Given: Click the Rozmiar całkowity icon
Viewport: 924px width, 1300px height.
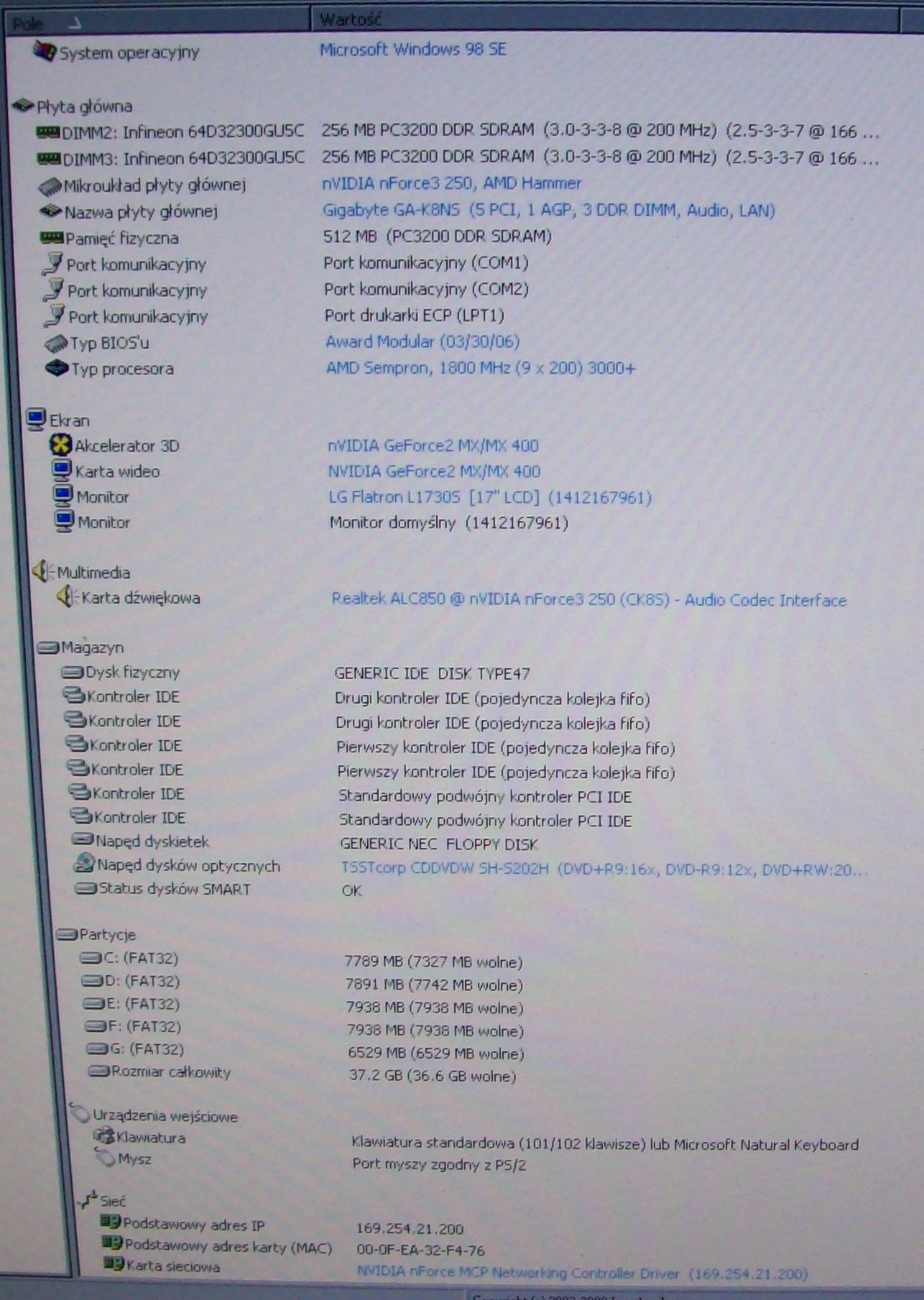Looking at the screenshot, I should pos(98,1071).
